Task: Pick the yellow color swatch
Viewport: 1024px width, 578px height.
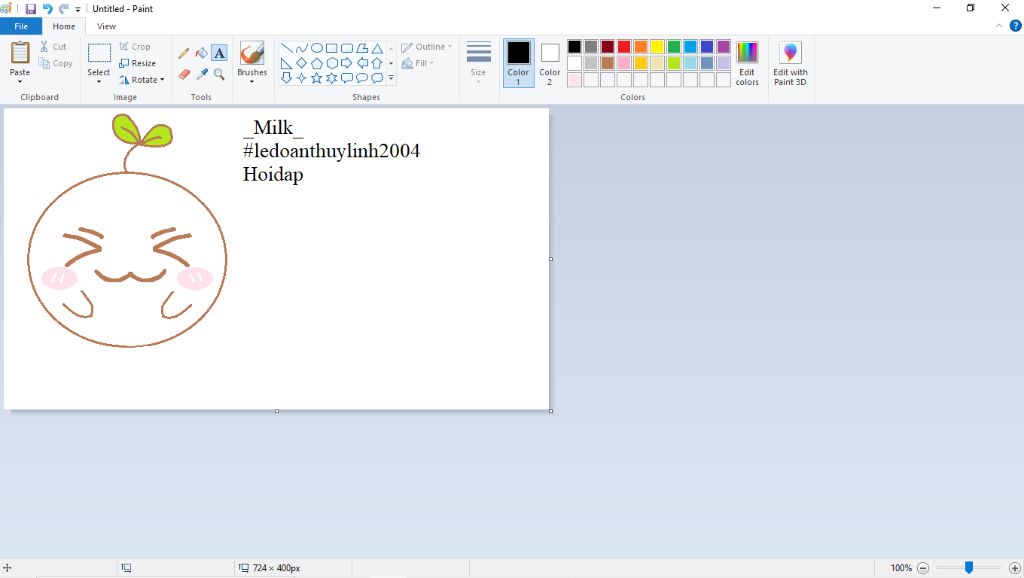Action: click(x=658, y=46)
